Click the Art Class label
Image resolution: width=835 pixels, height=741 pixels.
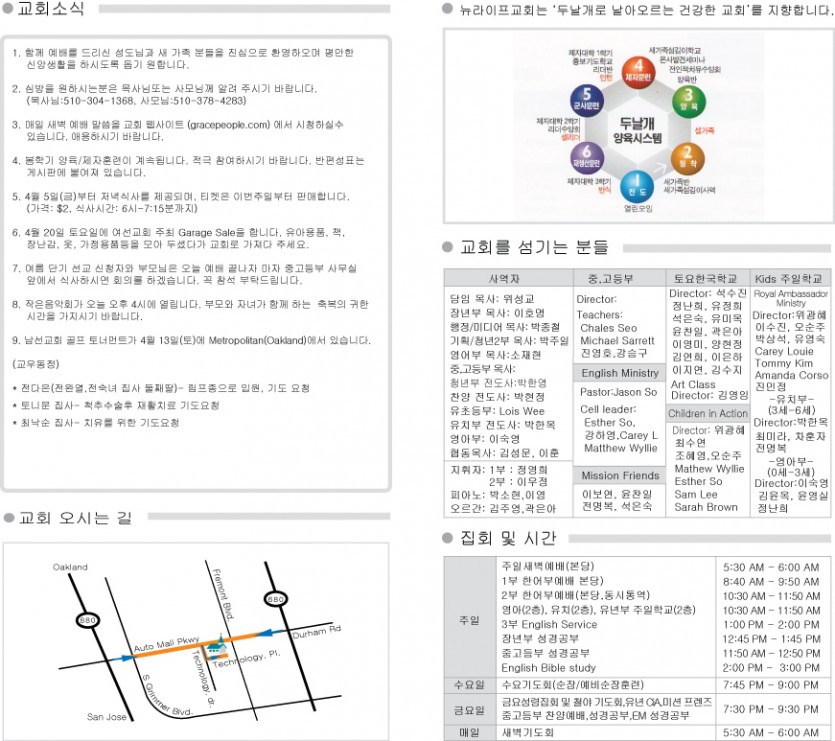point(693,384)
